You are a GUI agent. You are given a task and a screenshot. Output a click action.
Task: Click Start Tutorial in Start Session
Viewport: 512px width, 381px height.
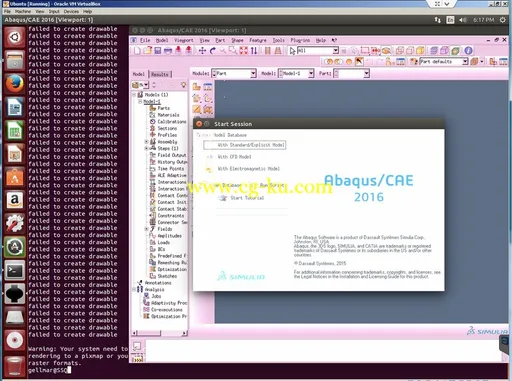241,198
